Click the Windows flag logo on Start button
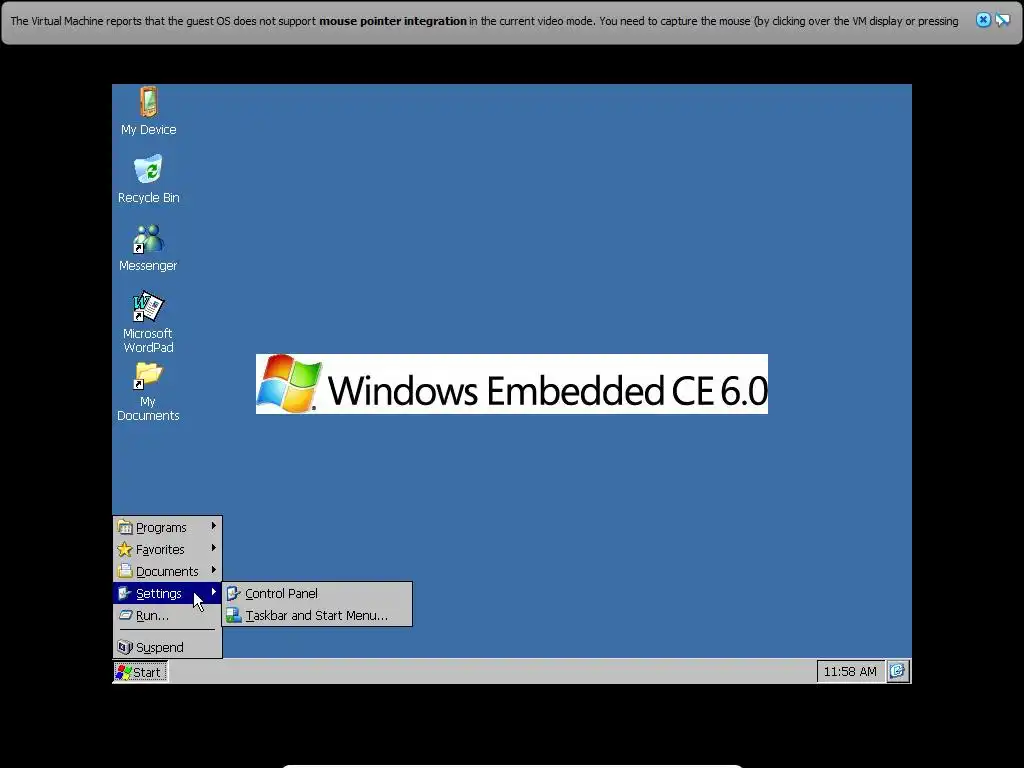 click(123, 671)
